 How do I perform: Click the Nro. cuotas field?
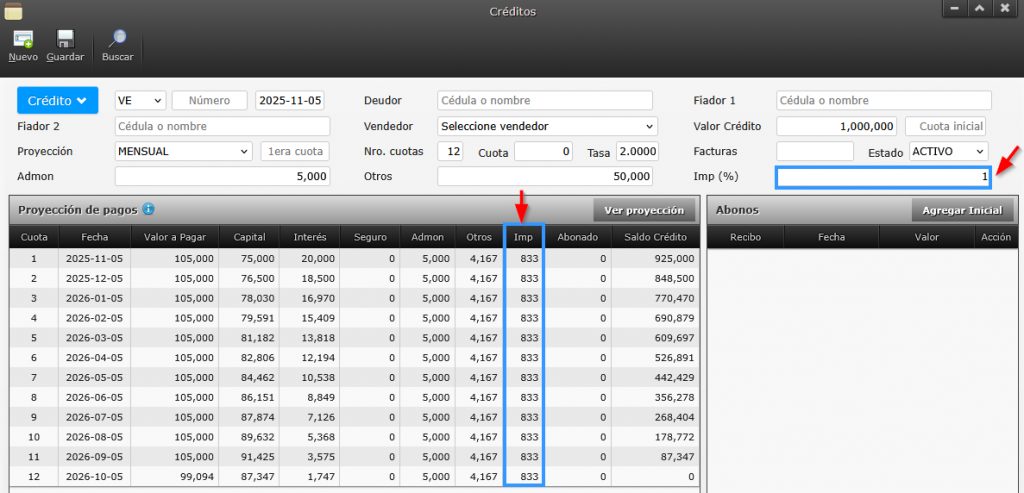click(x=450, y=151)
